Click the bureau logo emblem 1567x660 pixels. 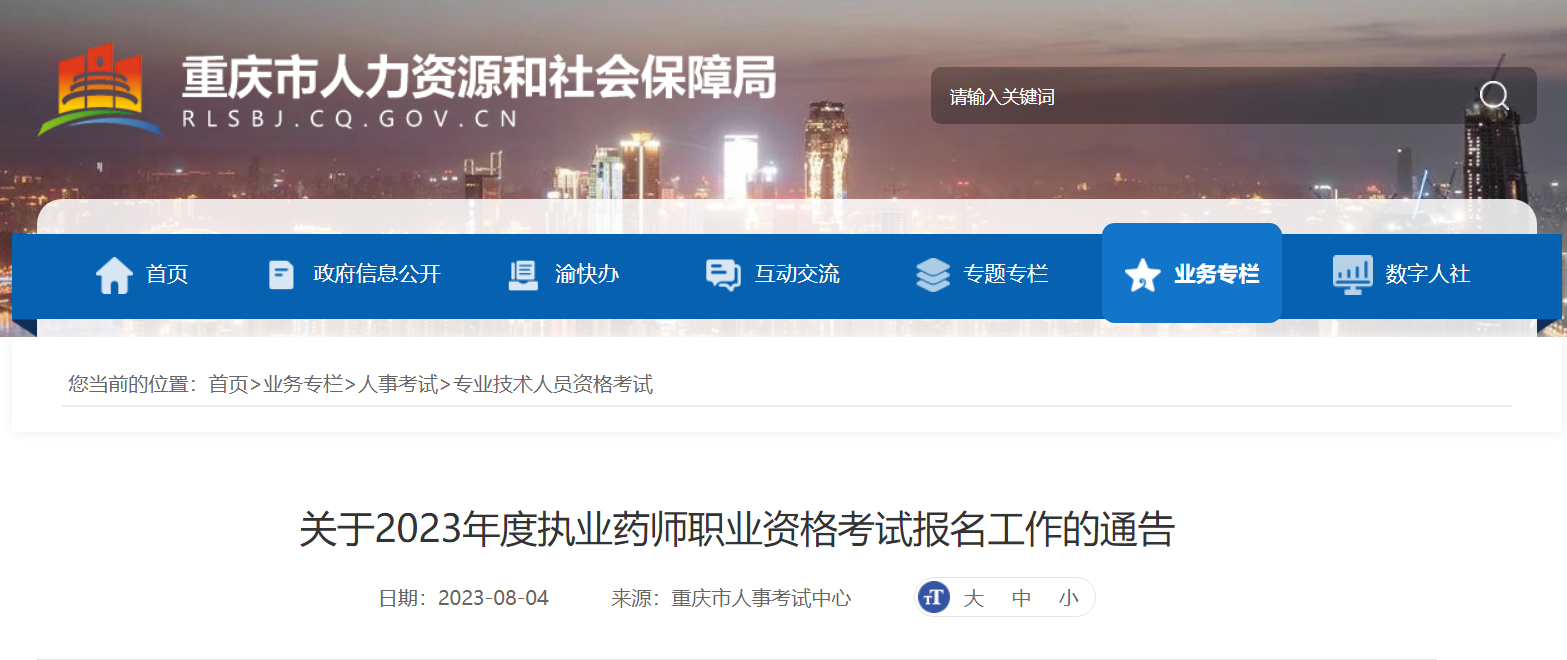[99, 90]
